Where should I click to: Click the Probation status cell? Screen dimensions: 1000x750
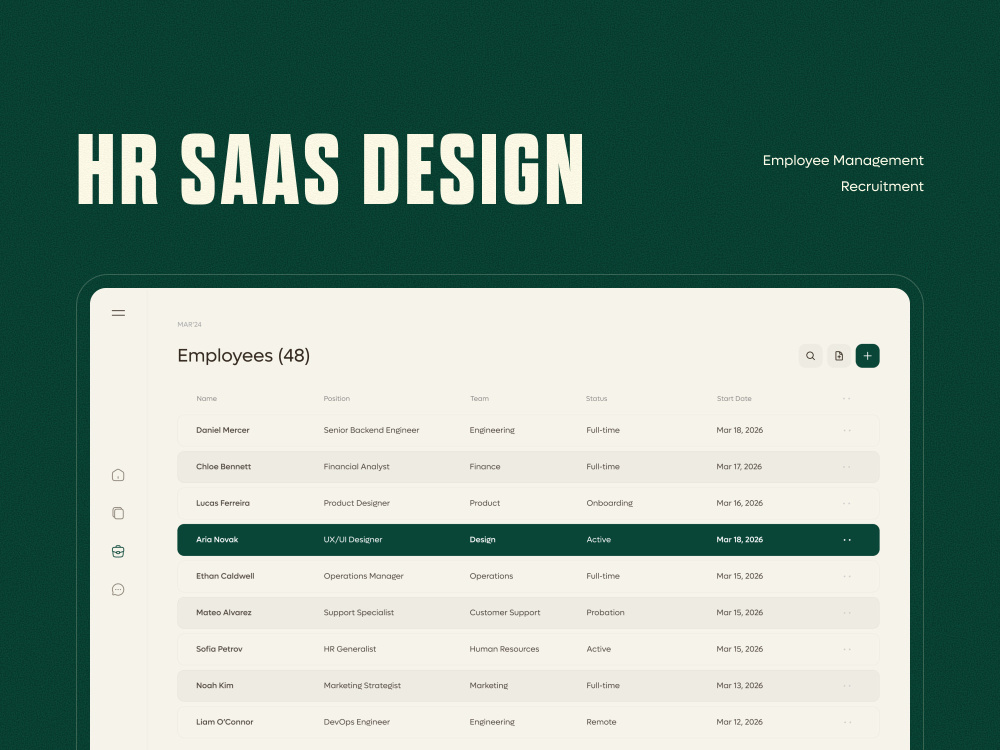605,612
